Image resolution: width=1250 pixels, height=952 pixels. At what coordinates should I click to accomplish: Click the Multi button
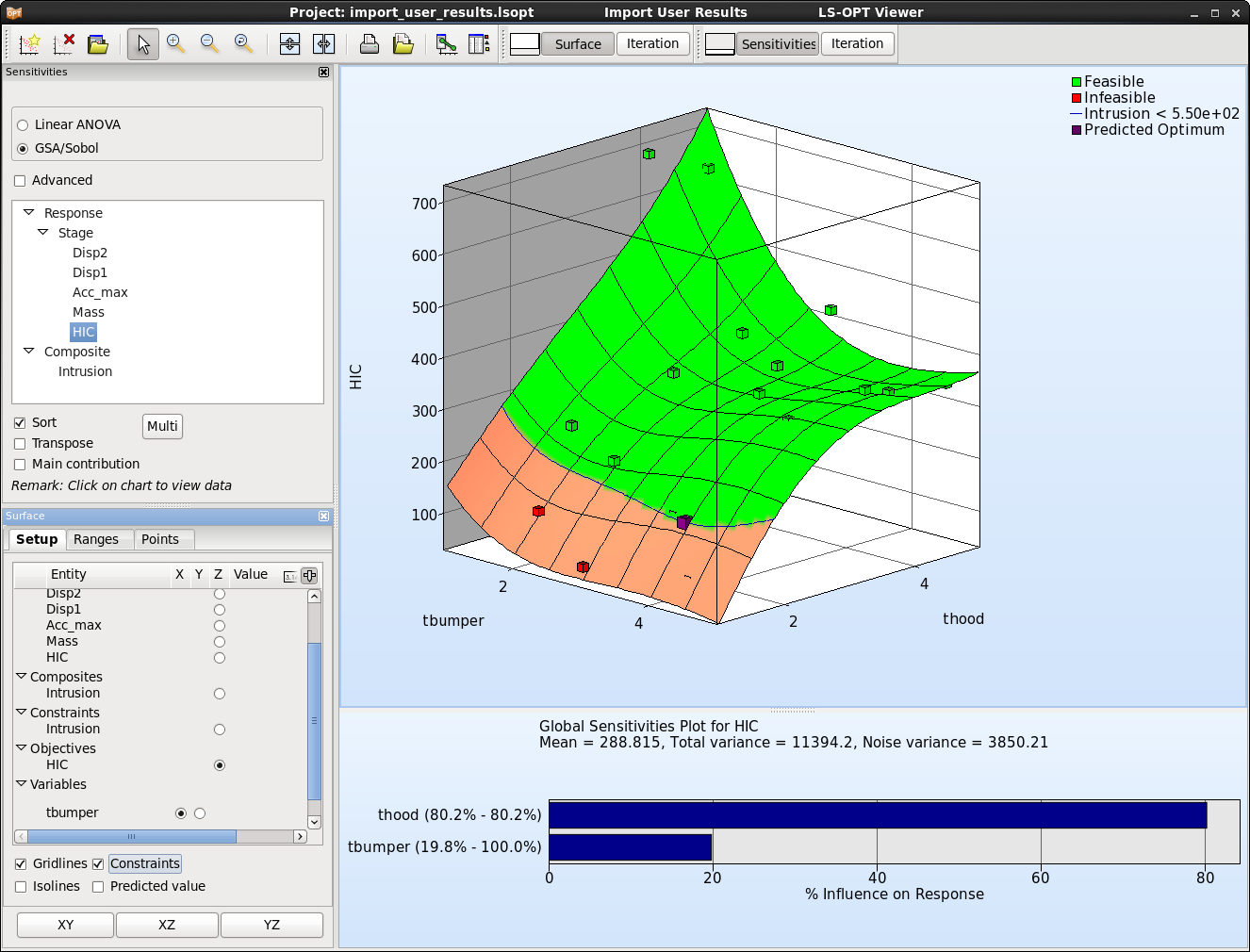(x=162, y=426)
